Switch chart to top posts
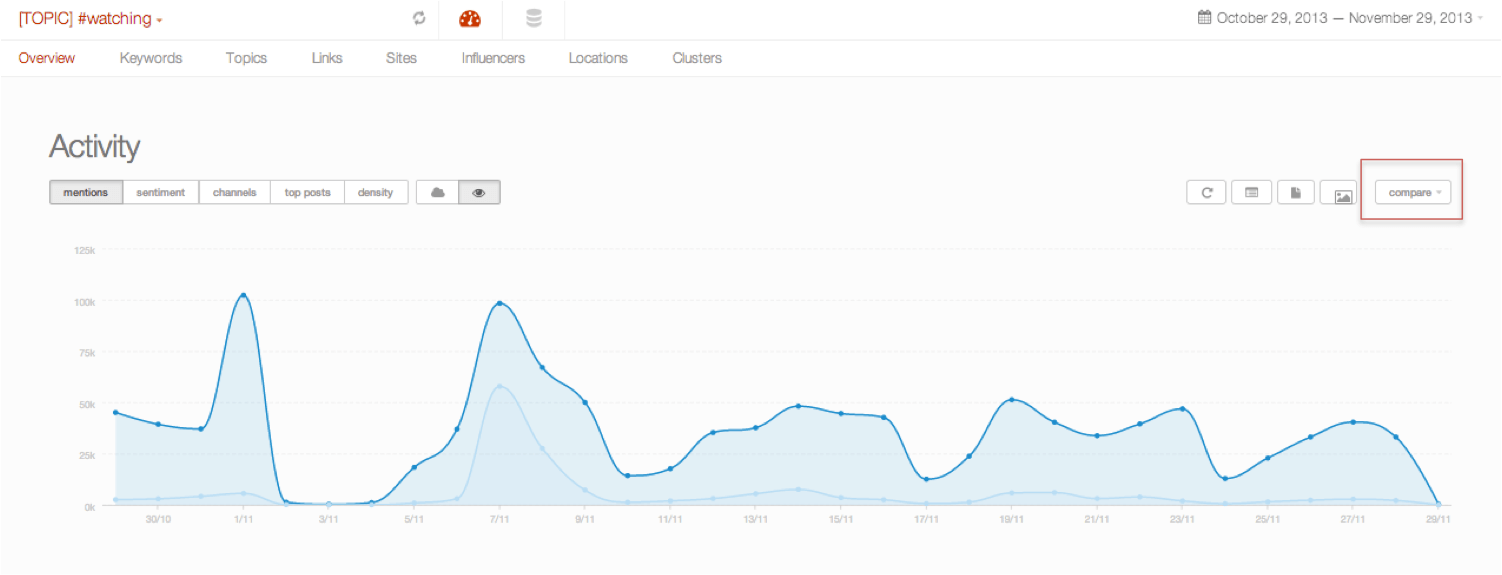 click(x=307, y=192)
